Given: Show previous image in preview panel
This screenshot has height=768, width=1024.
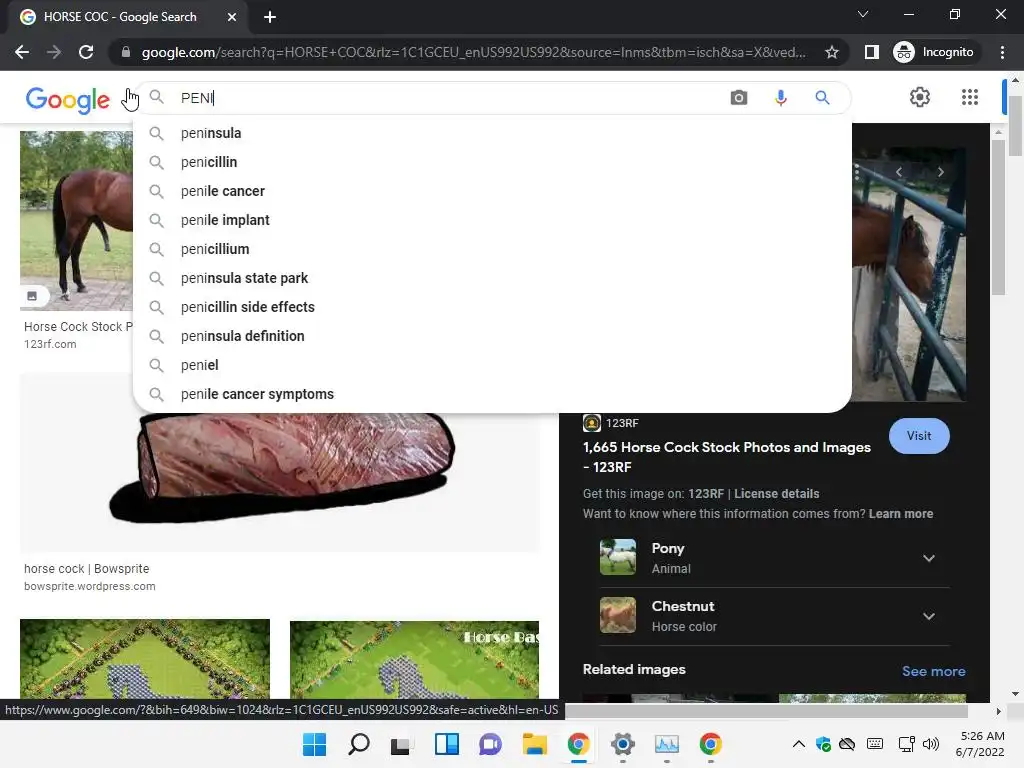Looking at the screenshot, I should 899,172.
